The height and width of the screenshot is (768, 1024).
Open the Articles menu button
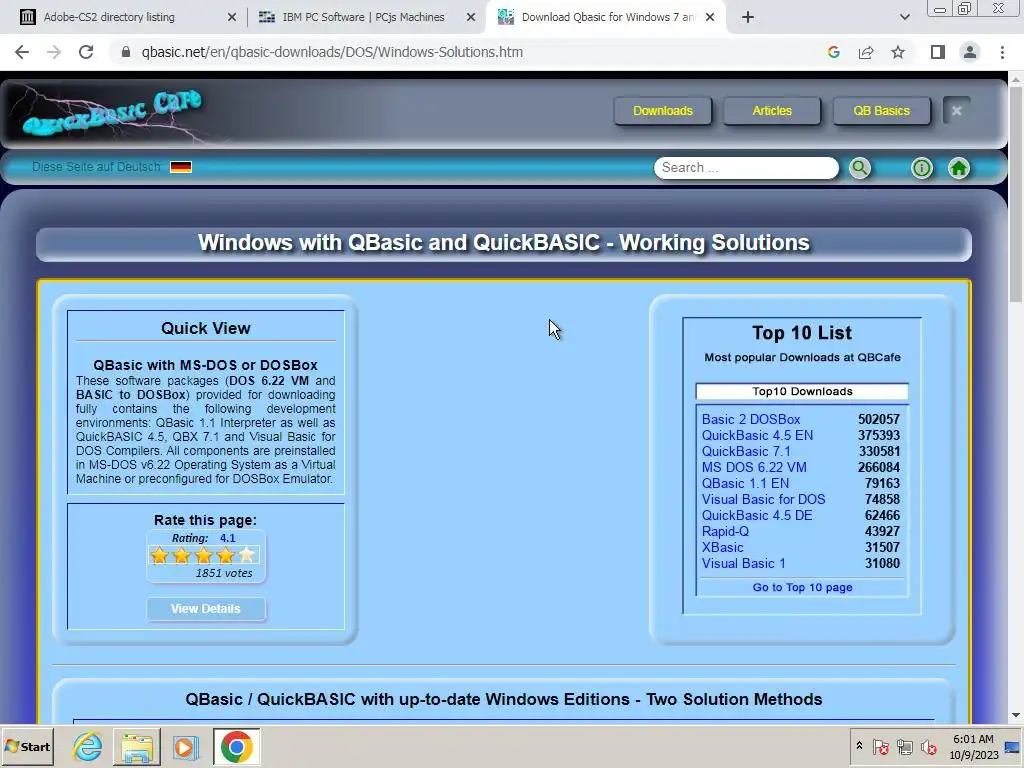pos(772,111)
